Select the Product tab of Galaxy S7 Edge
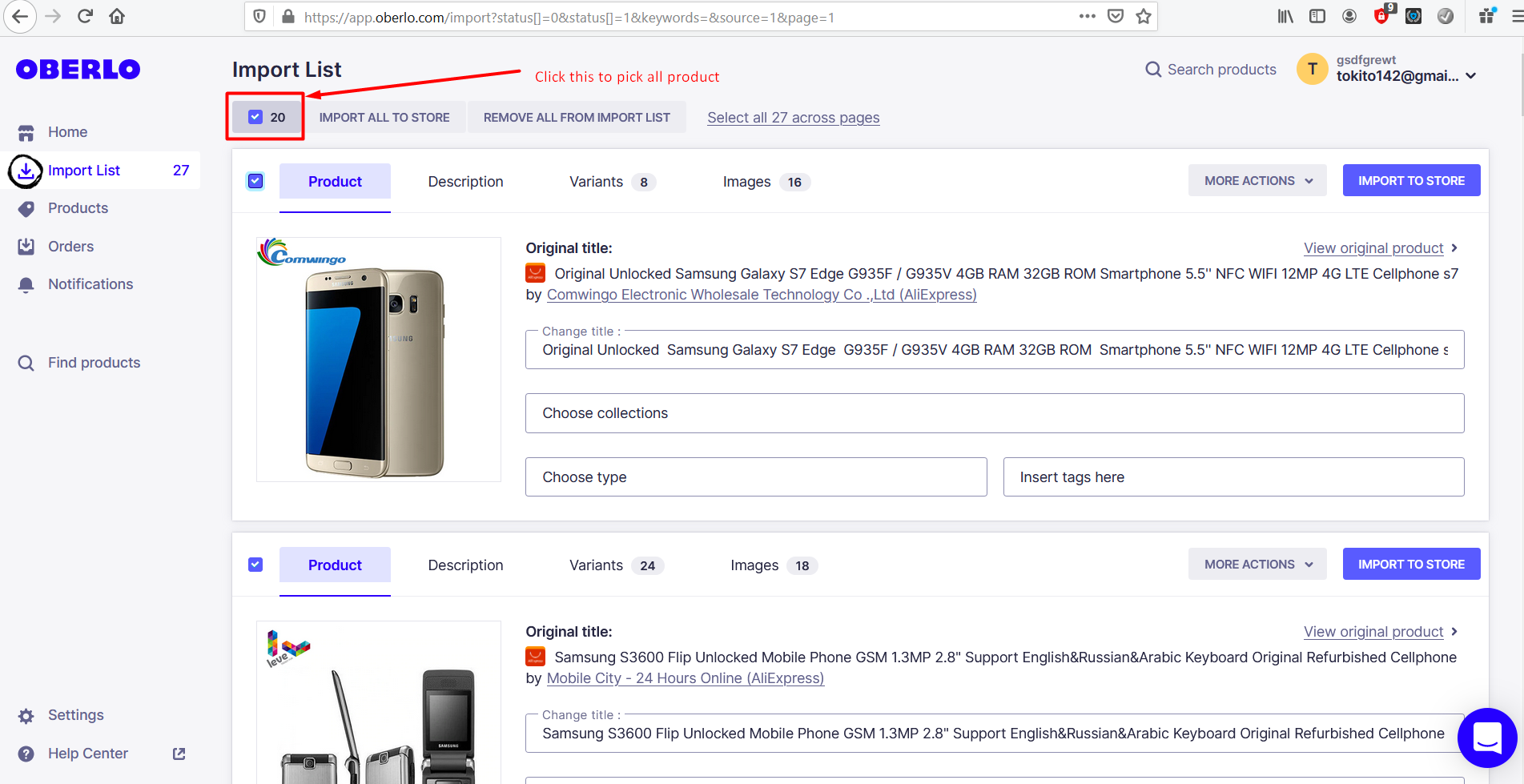This screenshot has width=1524, height=784. (x=335, y=182)
